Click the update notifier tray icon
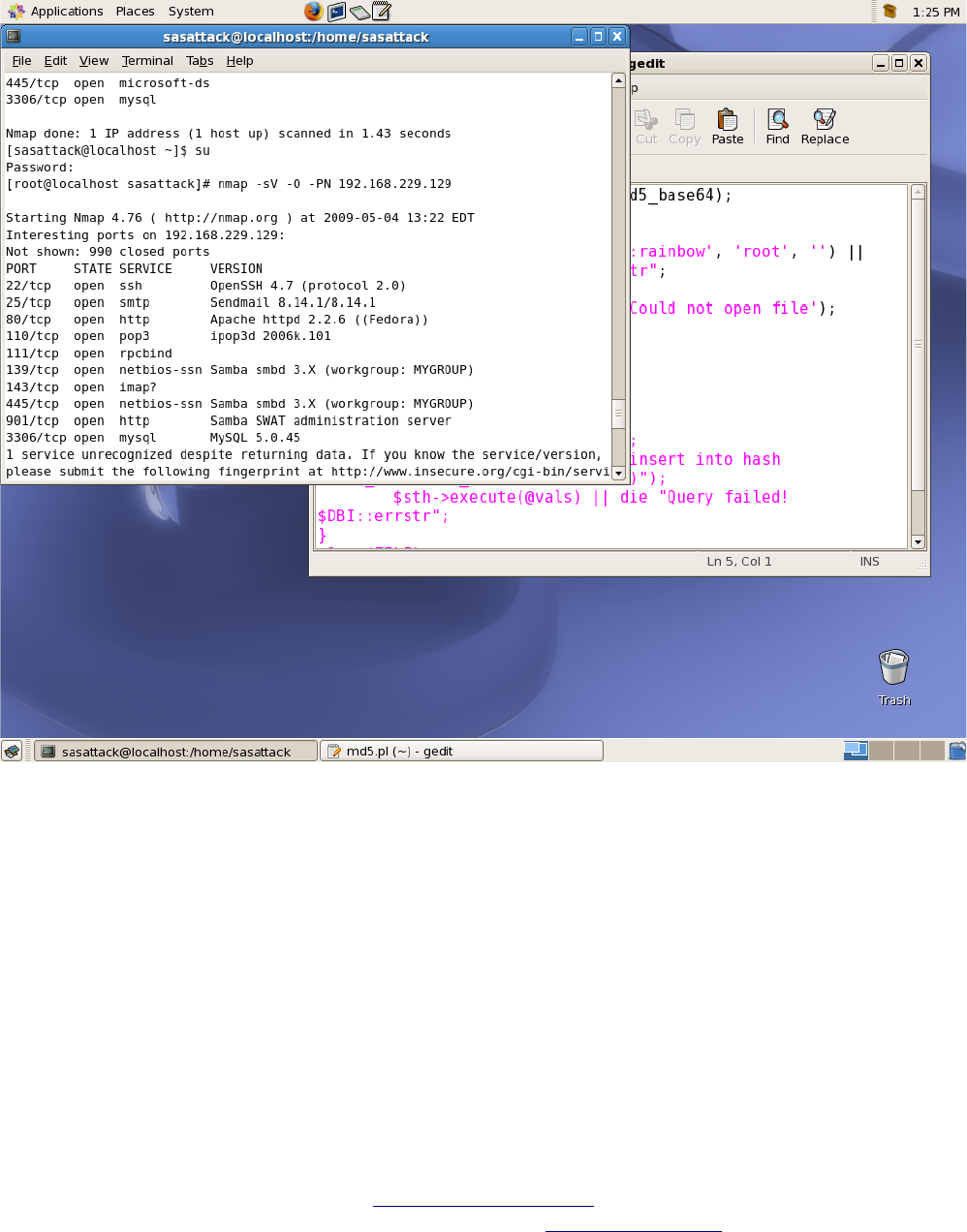Viewport: 967px width, 1232px height. pos(889,12)
